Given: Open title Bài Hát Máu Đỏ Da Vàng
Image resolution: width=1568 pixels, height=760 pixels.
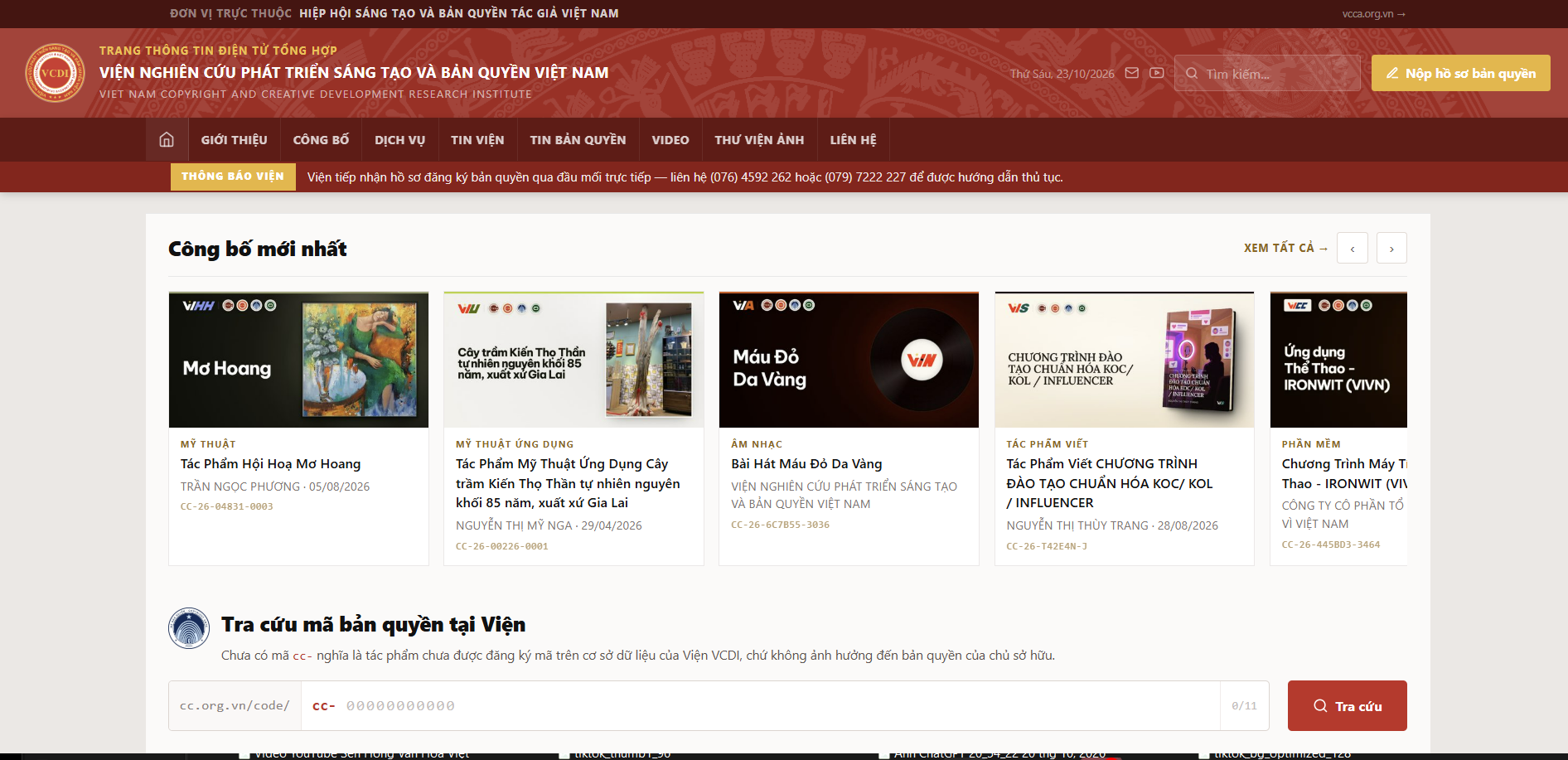Looking at the screenshot, I should [806, 464].
